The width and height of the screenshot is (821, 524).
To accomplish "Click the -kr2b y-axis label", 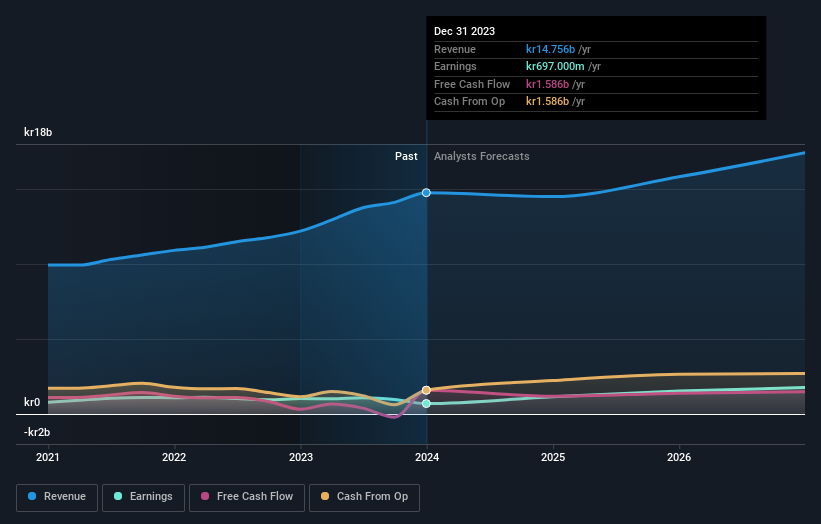I will point(37,432).
